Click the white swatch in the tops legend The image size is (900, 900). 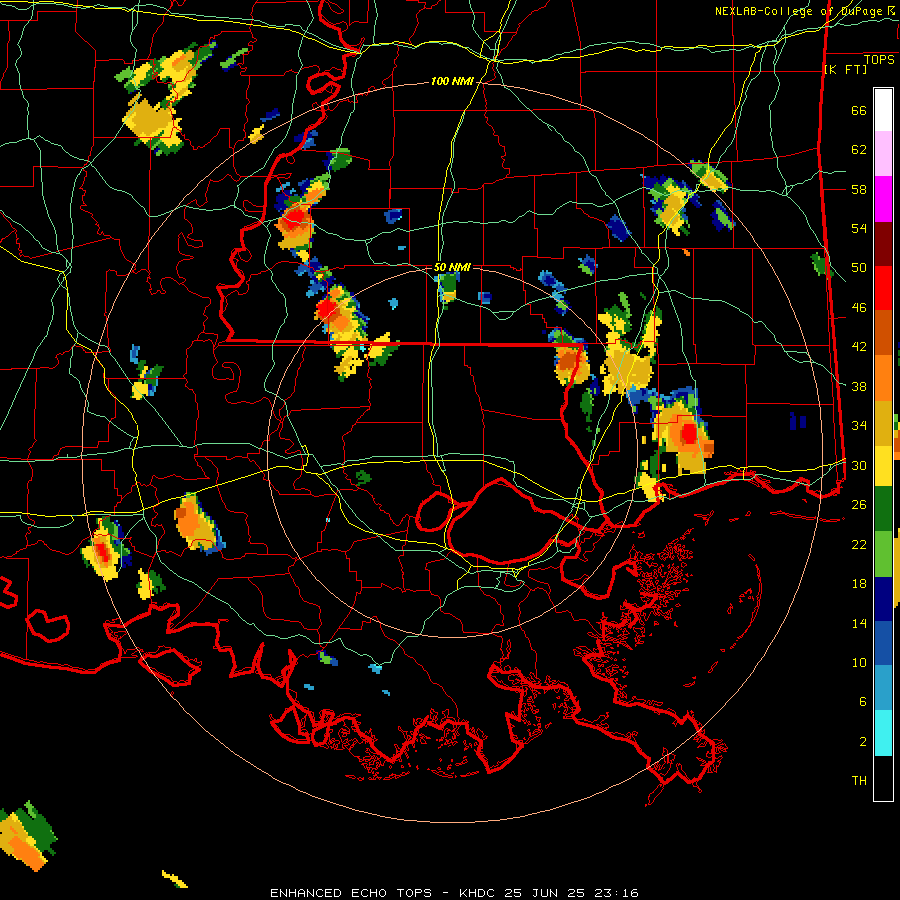(883, 110)
